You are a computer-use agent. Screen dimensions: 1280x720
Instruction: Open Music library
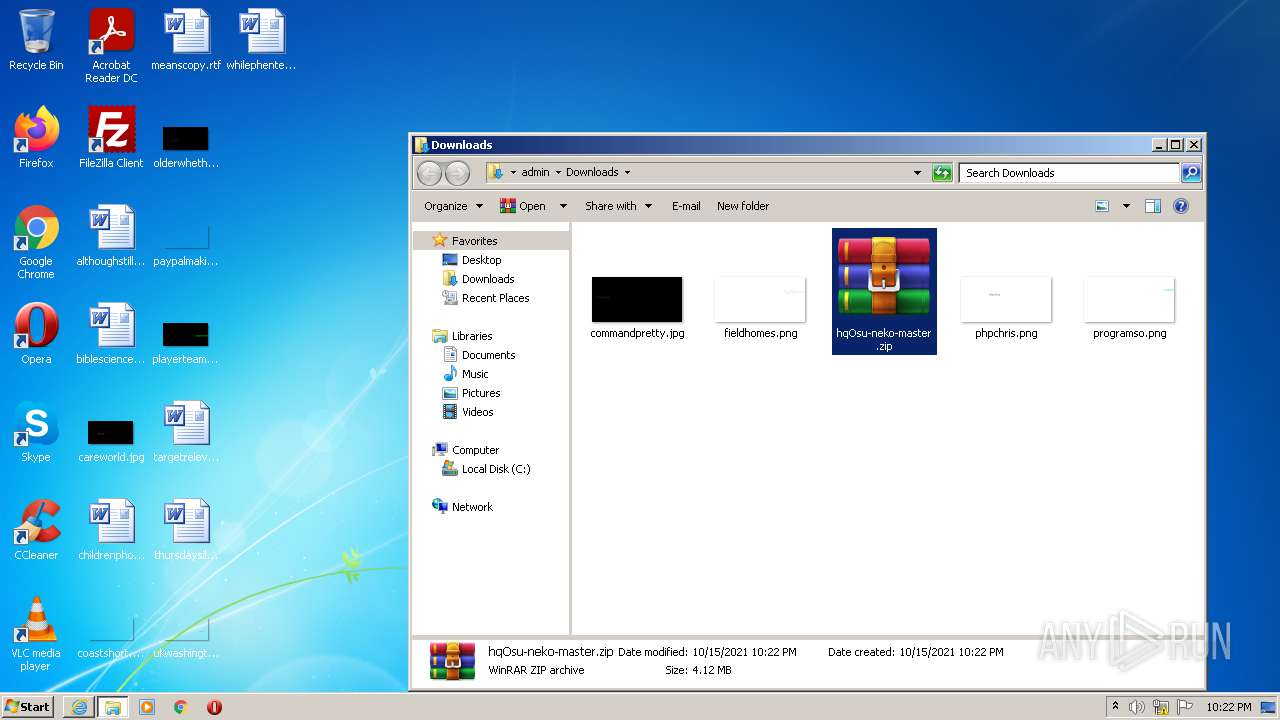(x=475, y=374)
